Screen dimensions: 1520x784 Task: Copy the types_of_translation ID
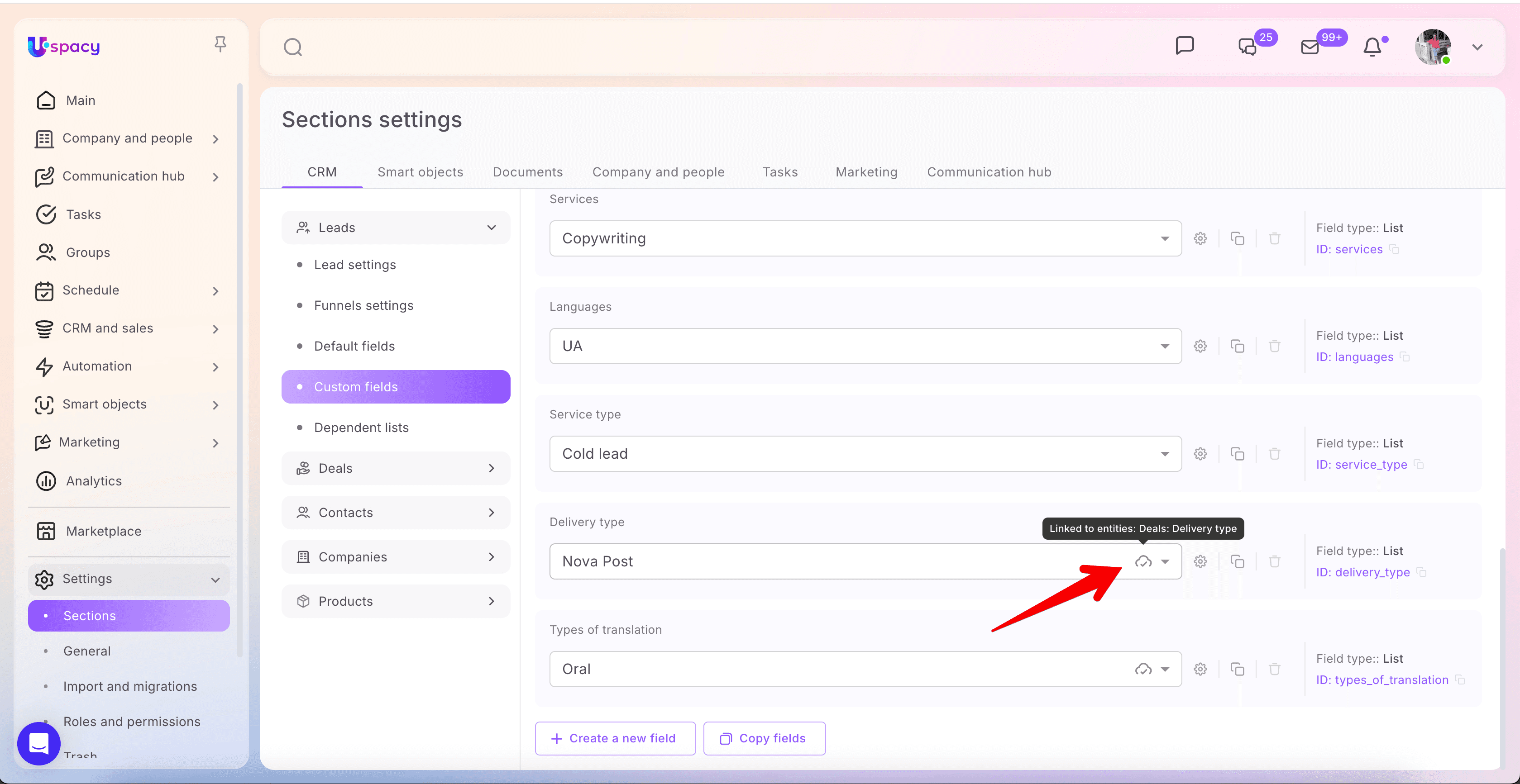tap(1460, 679)
